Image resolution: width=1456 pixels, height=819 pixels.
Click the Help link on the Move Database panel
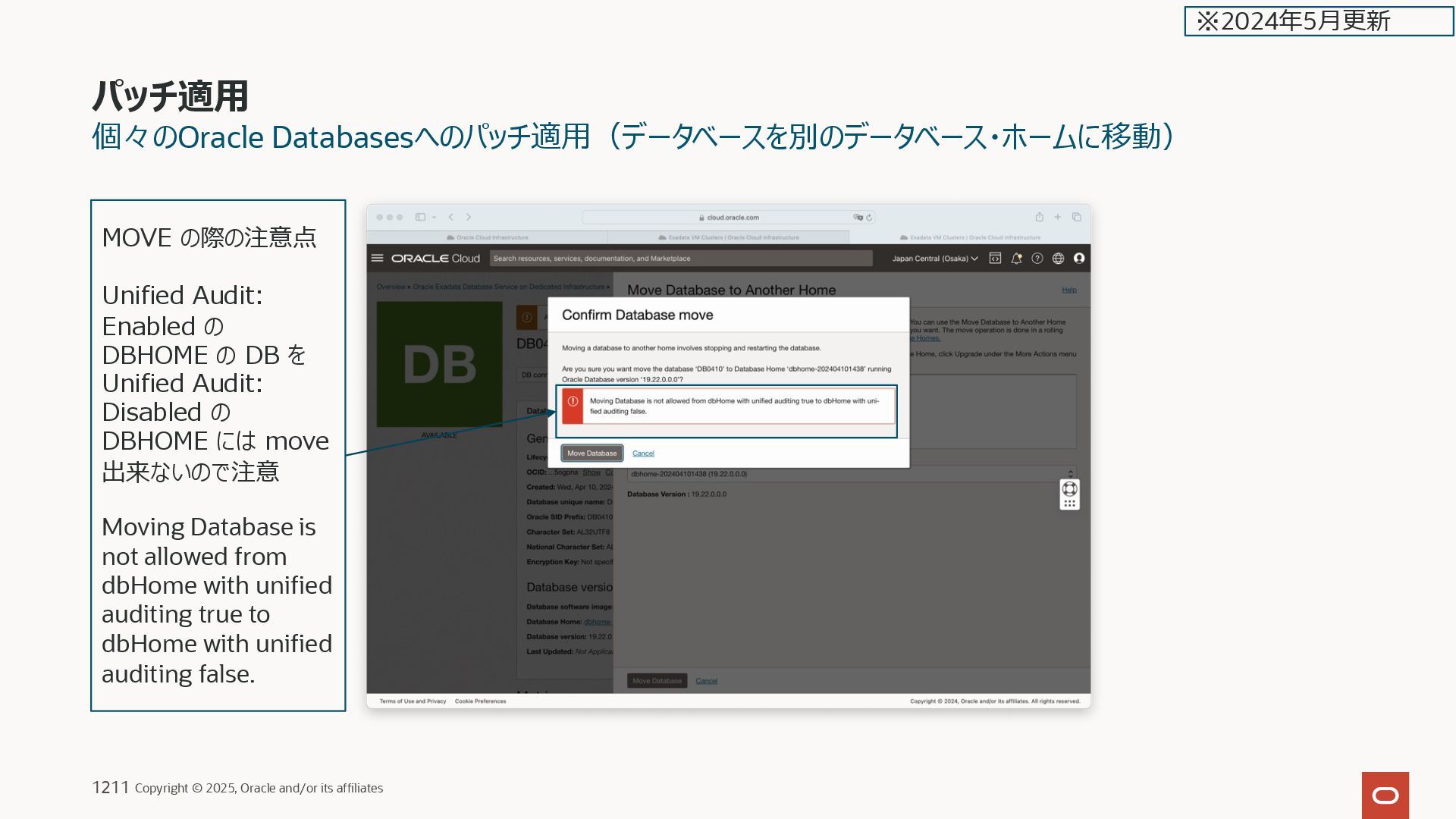point(1068,290)
